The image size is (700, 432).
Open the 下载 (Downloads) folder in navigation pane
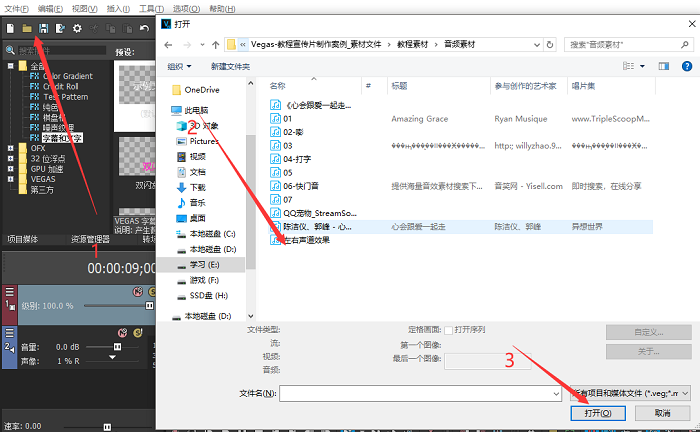pyautogui.click(x=191, y=187)
